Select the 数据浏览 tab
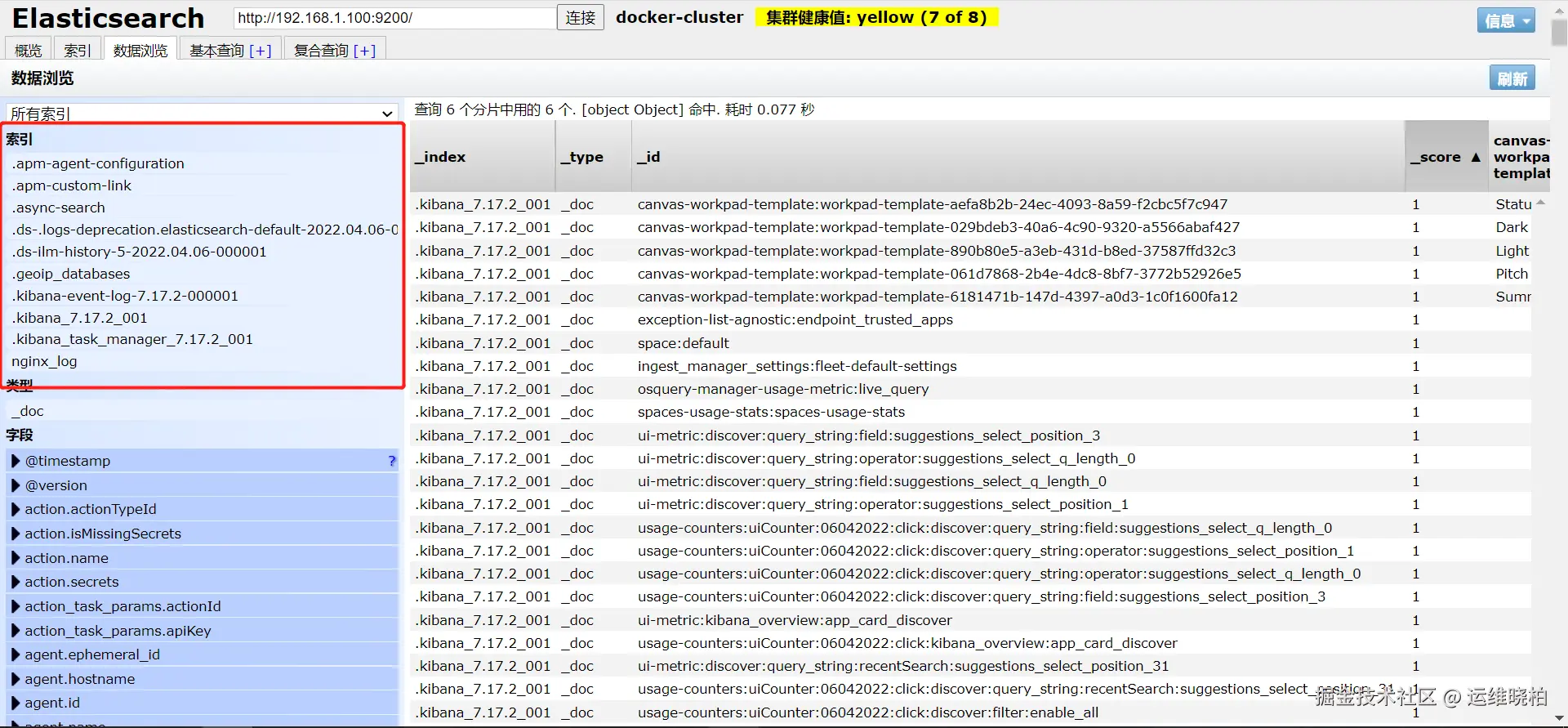 click(x=140, y=50)
